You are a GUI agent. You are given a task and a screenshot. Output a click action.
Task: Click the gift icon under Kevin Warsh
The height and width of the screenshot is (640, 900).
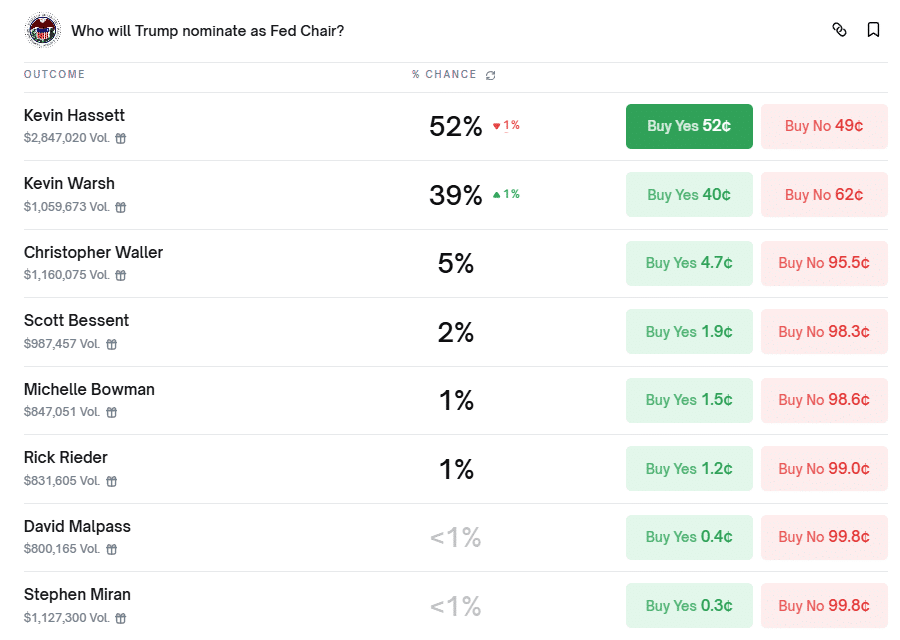click(120, 207)
